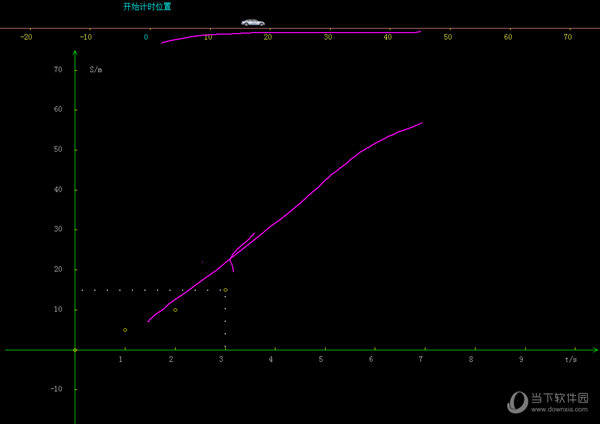Click the yellow data point at t=1
The height and width of the screenshot is (424, 600).
125,330
